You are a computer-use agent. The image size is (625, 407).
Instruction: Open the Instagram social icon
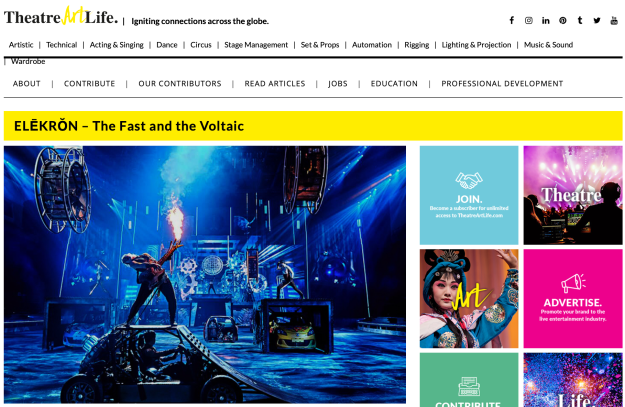(529, 20)
